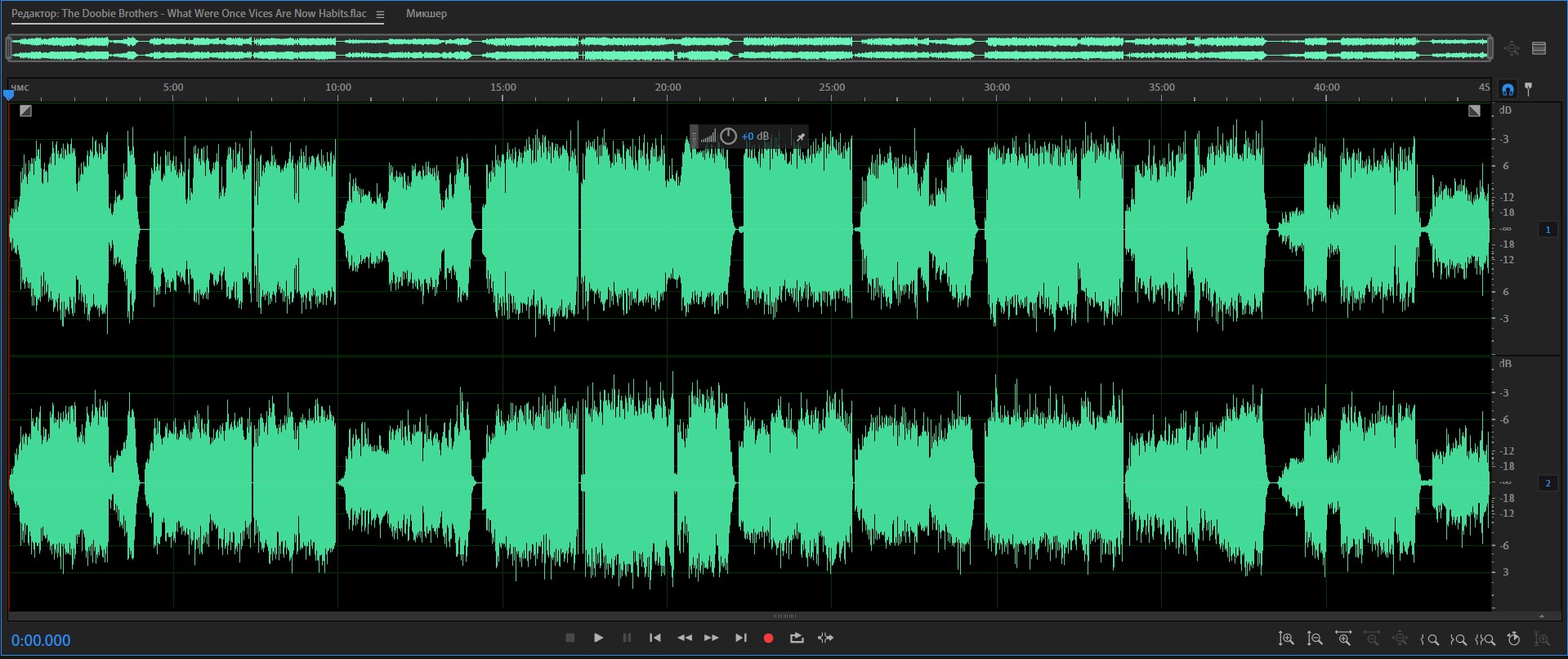This screenshot has height=659, width=1568.
Task: Move playhead to next marker
Action: (x=740, y=638)
